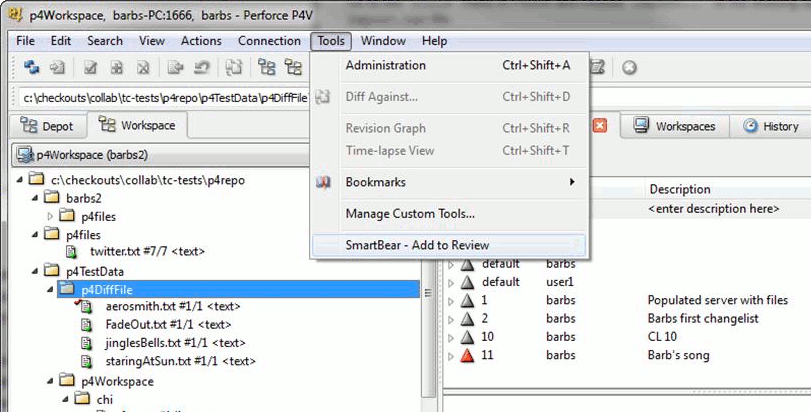Select the p4DiffFile folder row
The image size is (811, 412).
(238, 289)
